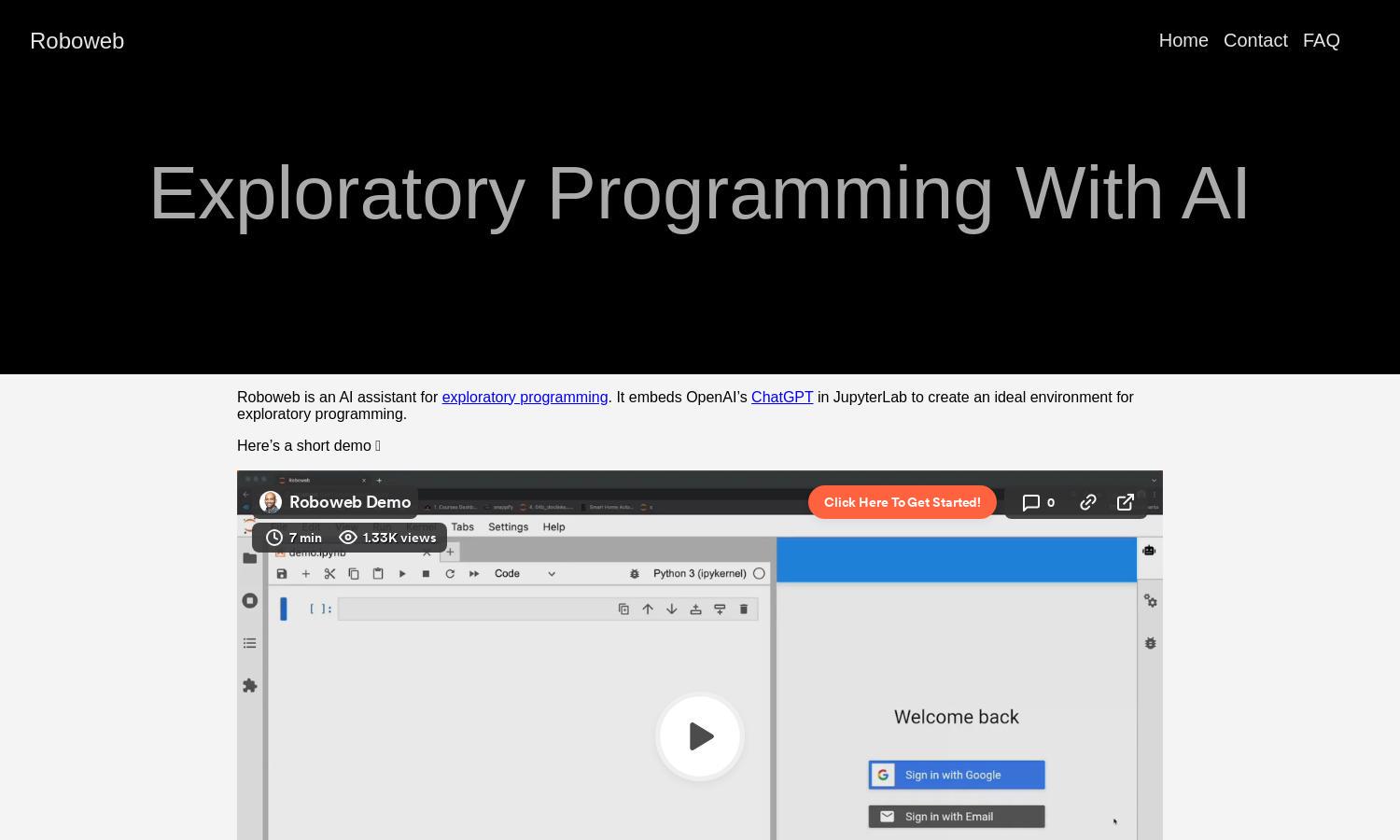Screen dimensions: 1400x840
Task: Click the presenter avatar on the video
Action: point(271,502)
